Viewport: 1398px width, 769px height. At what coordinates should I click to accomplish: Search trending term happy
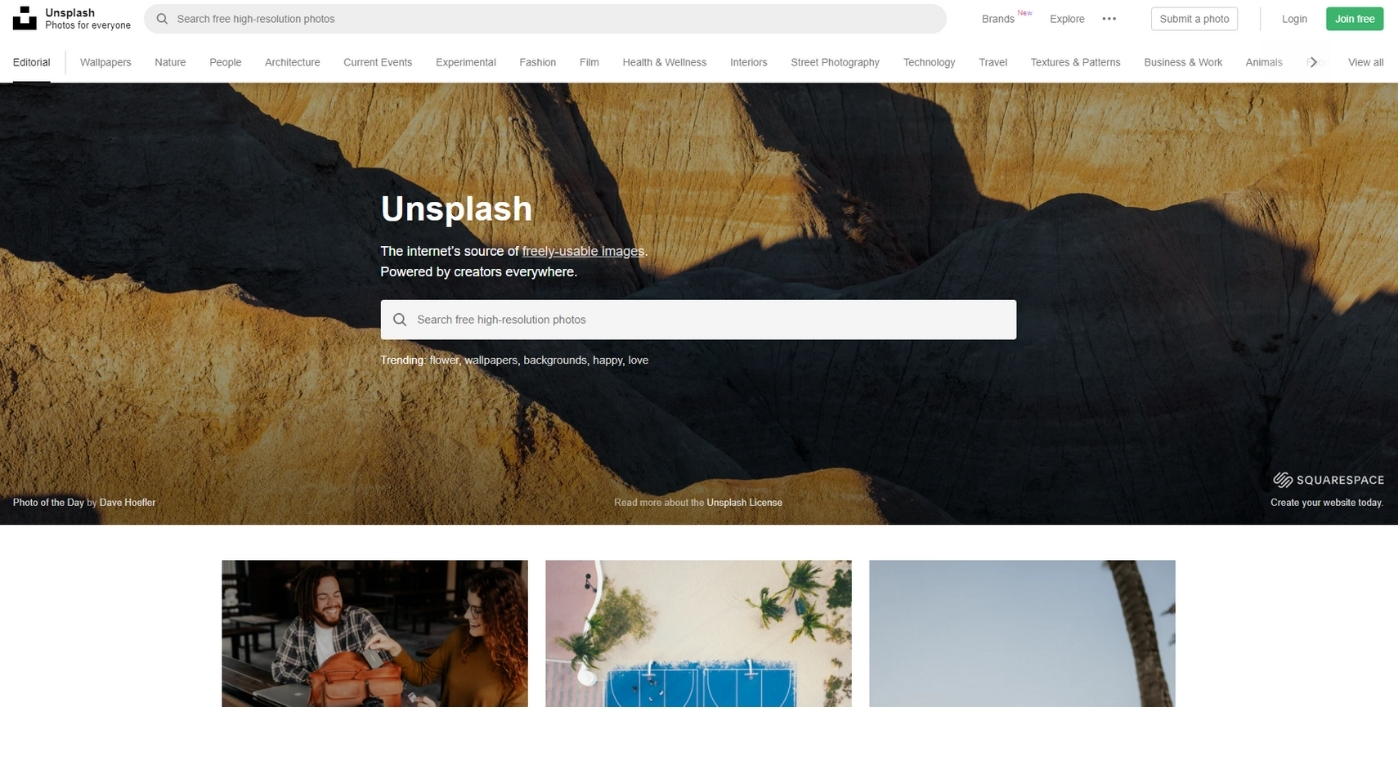[x=607, y=360]
